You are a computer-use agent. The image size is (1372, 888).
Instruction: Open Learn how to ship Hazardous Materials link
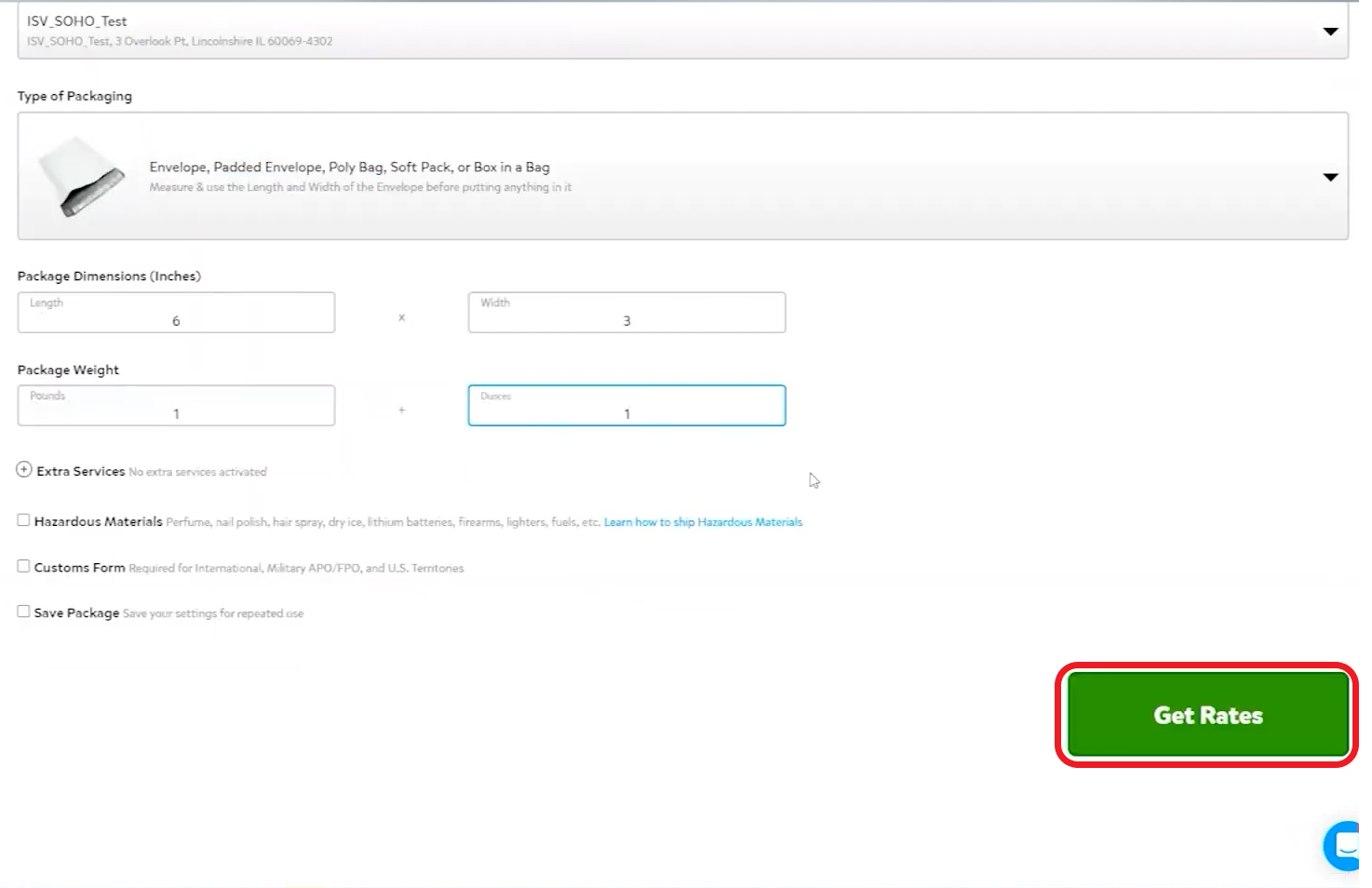point(703,522)
